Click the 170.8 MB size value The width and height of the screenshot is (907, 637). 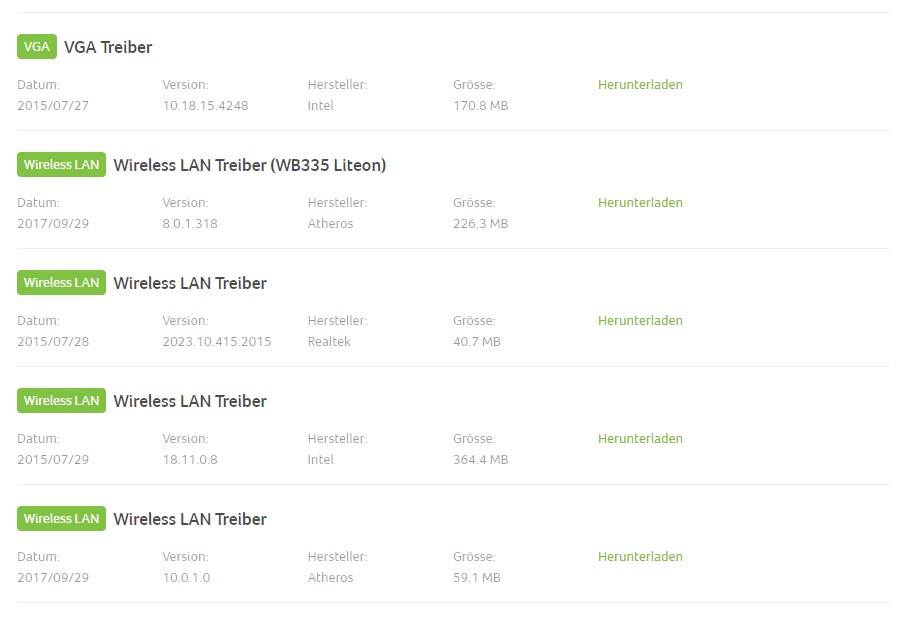click(x=481, y=105)
